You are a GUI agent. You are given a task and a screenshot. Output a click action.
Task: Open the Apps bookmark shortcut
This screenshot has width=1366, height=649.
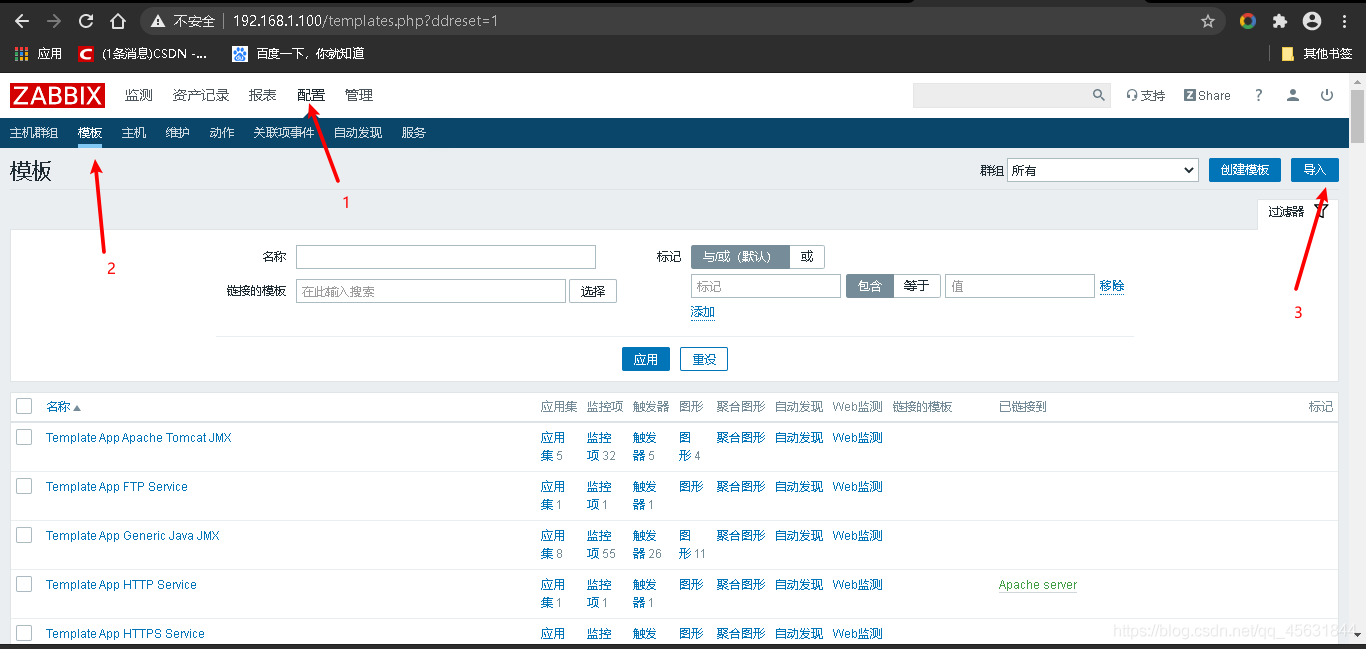(x=38, y=53)
